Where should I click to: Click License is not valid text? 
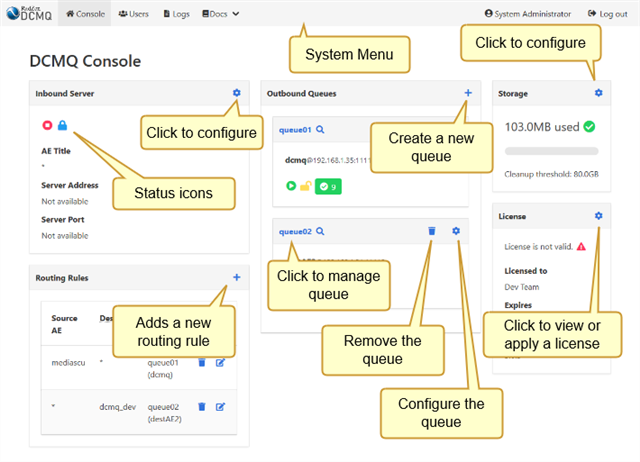tap(538, 247)
